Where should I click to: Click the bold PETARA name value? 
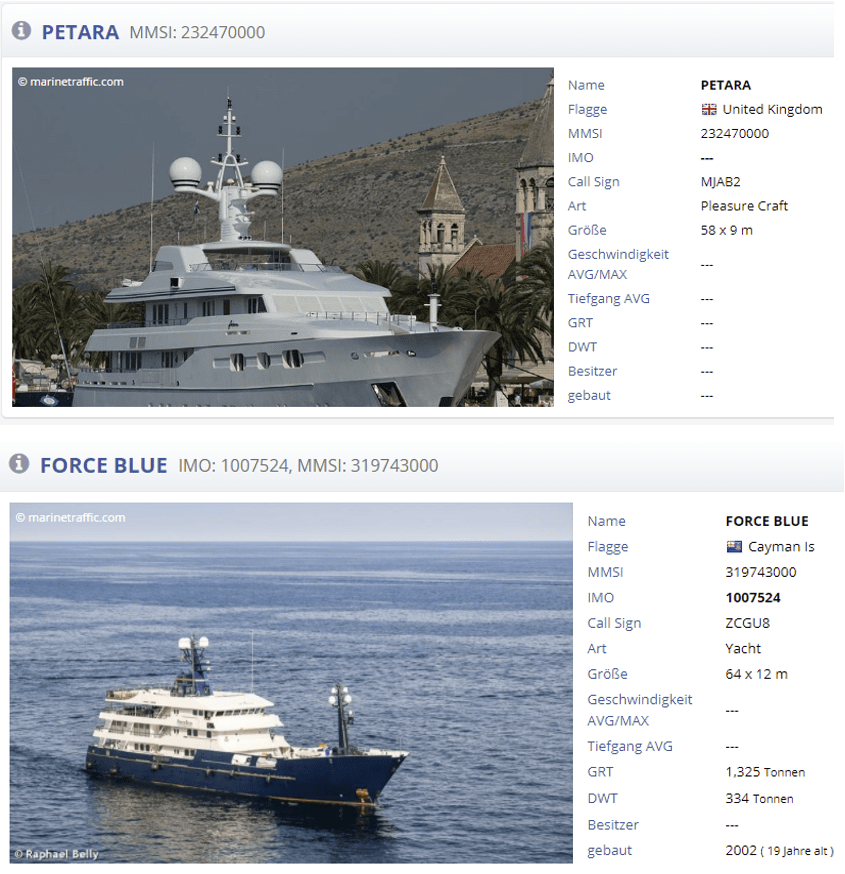[x=726, y=85]
